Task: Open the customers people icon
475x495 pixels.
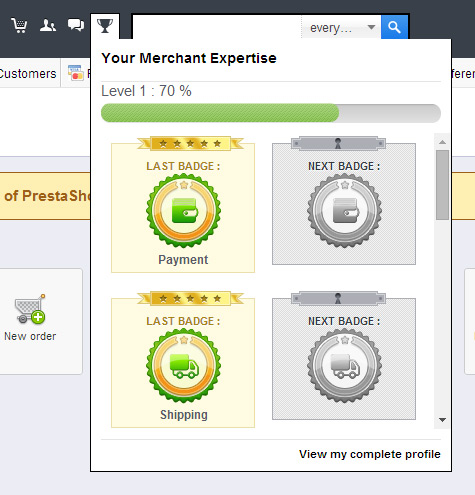Action: [x=48, y=25]
